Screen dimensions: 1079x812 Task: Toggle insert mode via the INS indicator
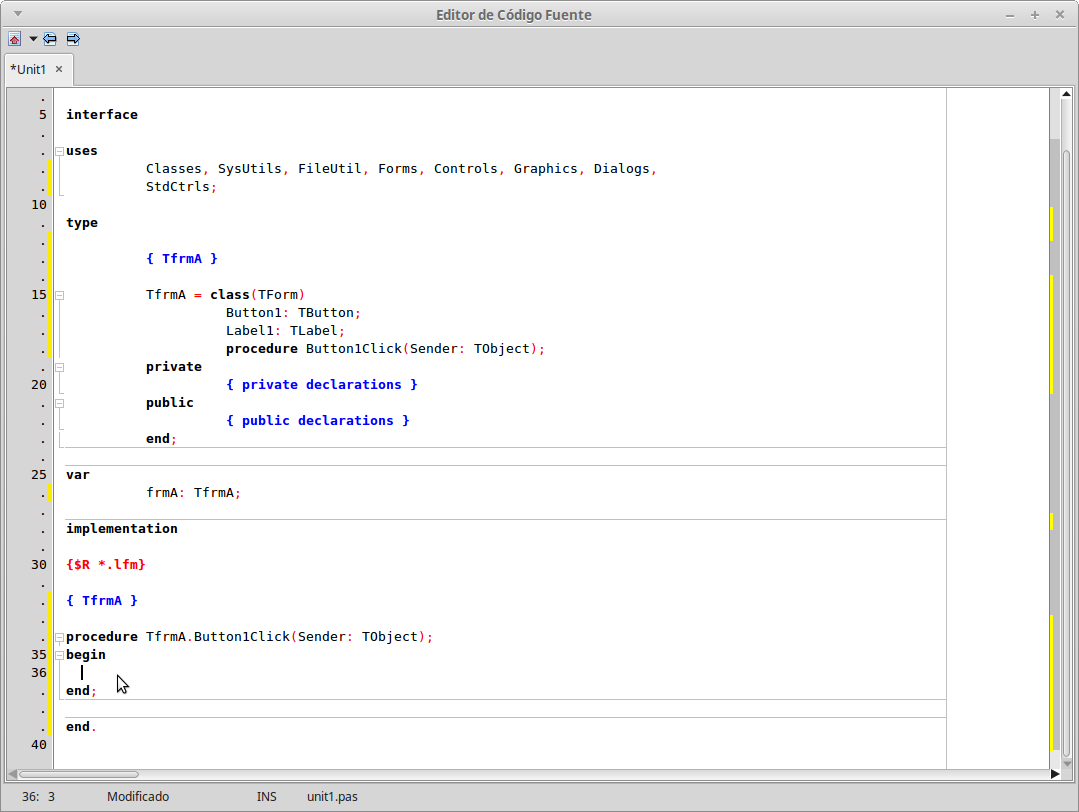tap(266, 796)
